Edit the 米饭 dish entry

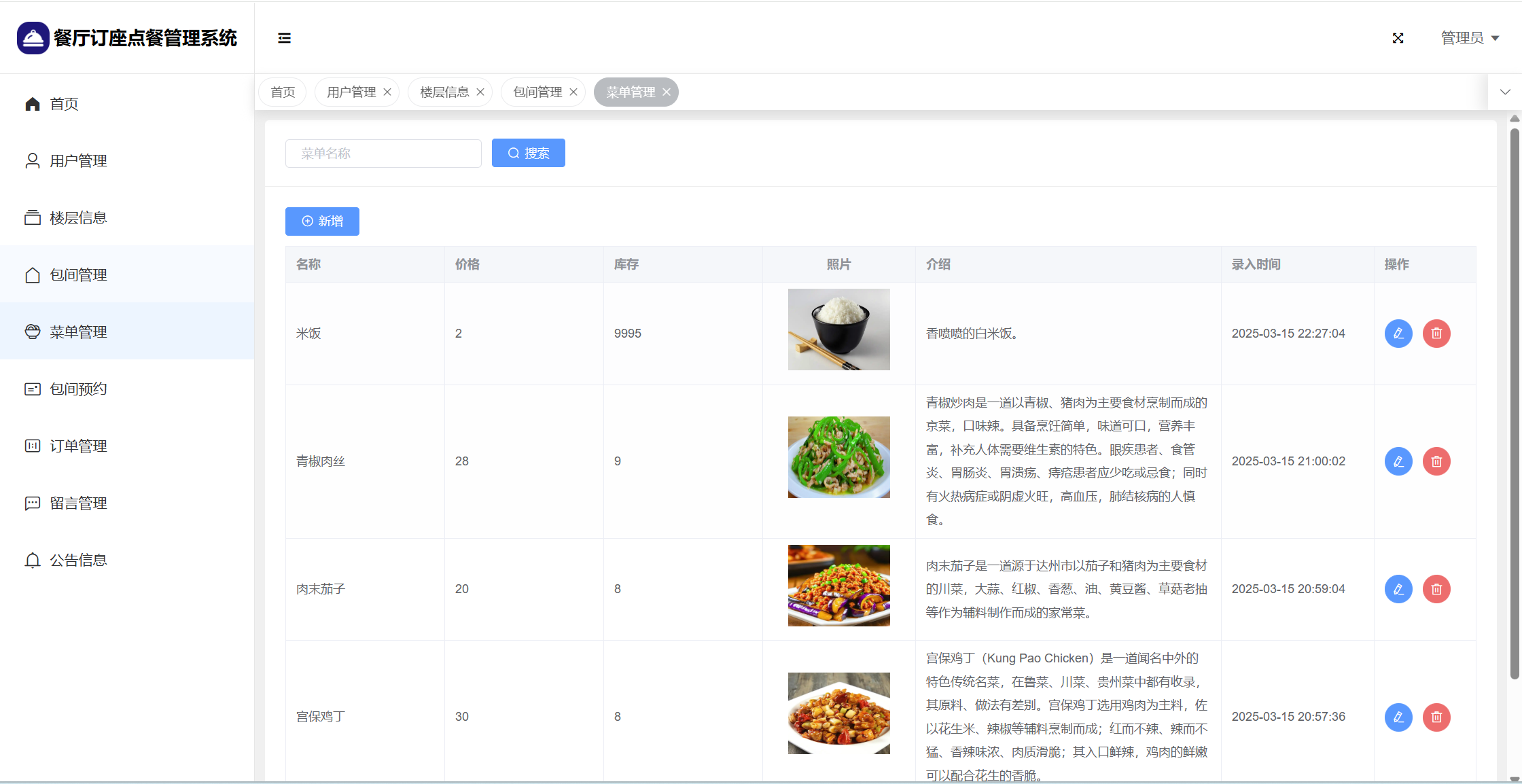coord(1398,334)
